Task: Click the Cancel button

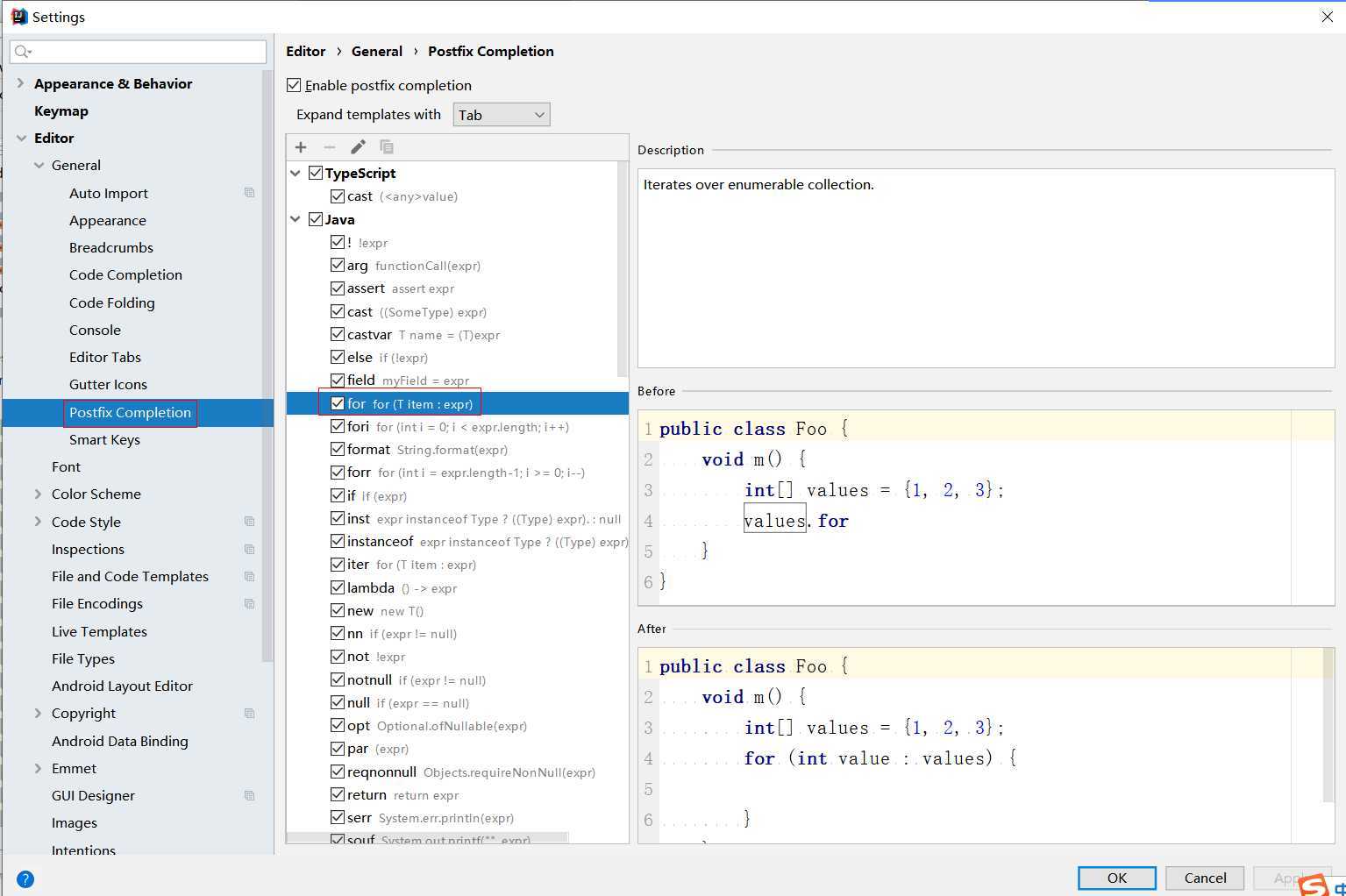Action: point(1206,878)
